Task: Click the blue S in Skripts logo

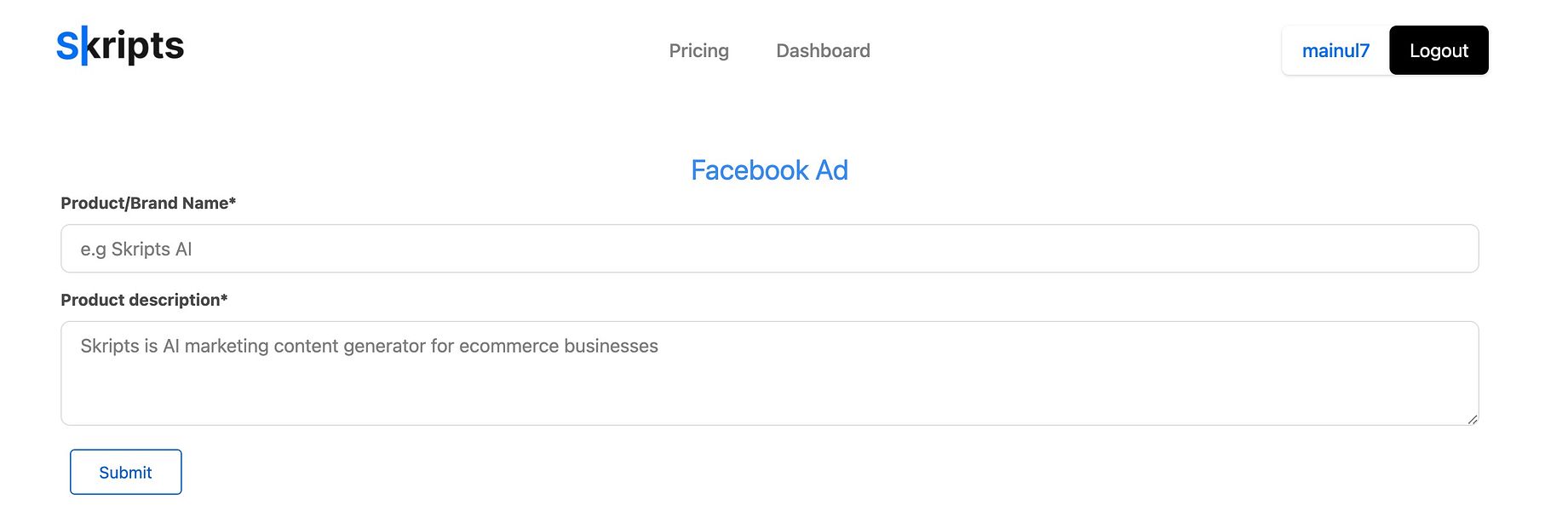Action: (x=67, y=46)
